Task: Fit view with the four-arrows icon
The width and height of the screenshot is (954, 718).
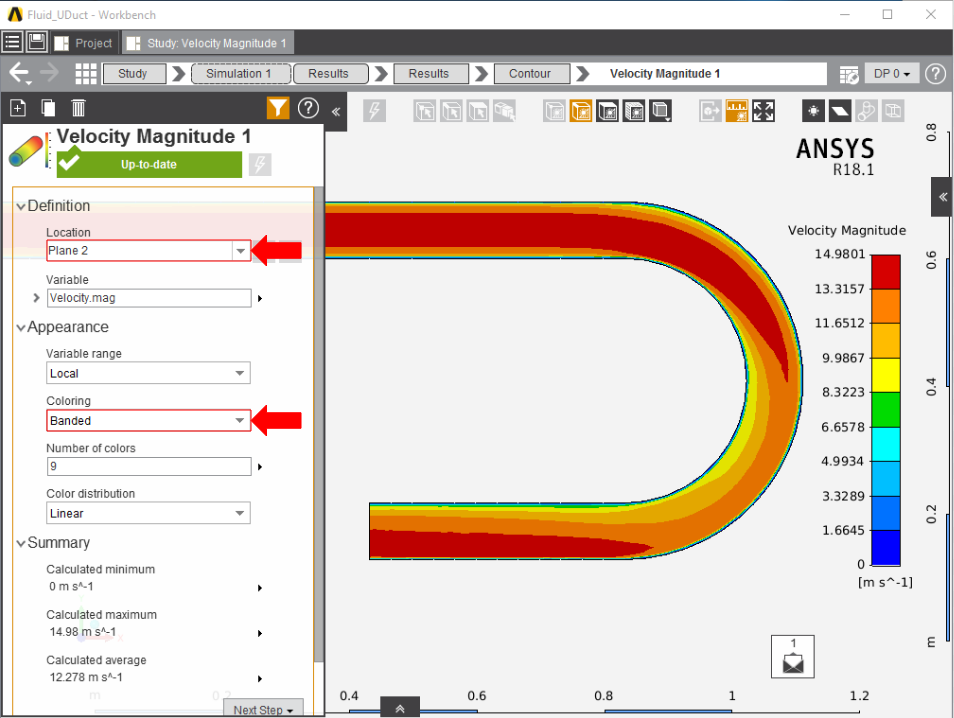Action: coord(764,111)
